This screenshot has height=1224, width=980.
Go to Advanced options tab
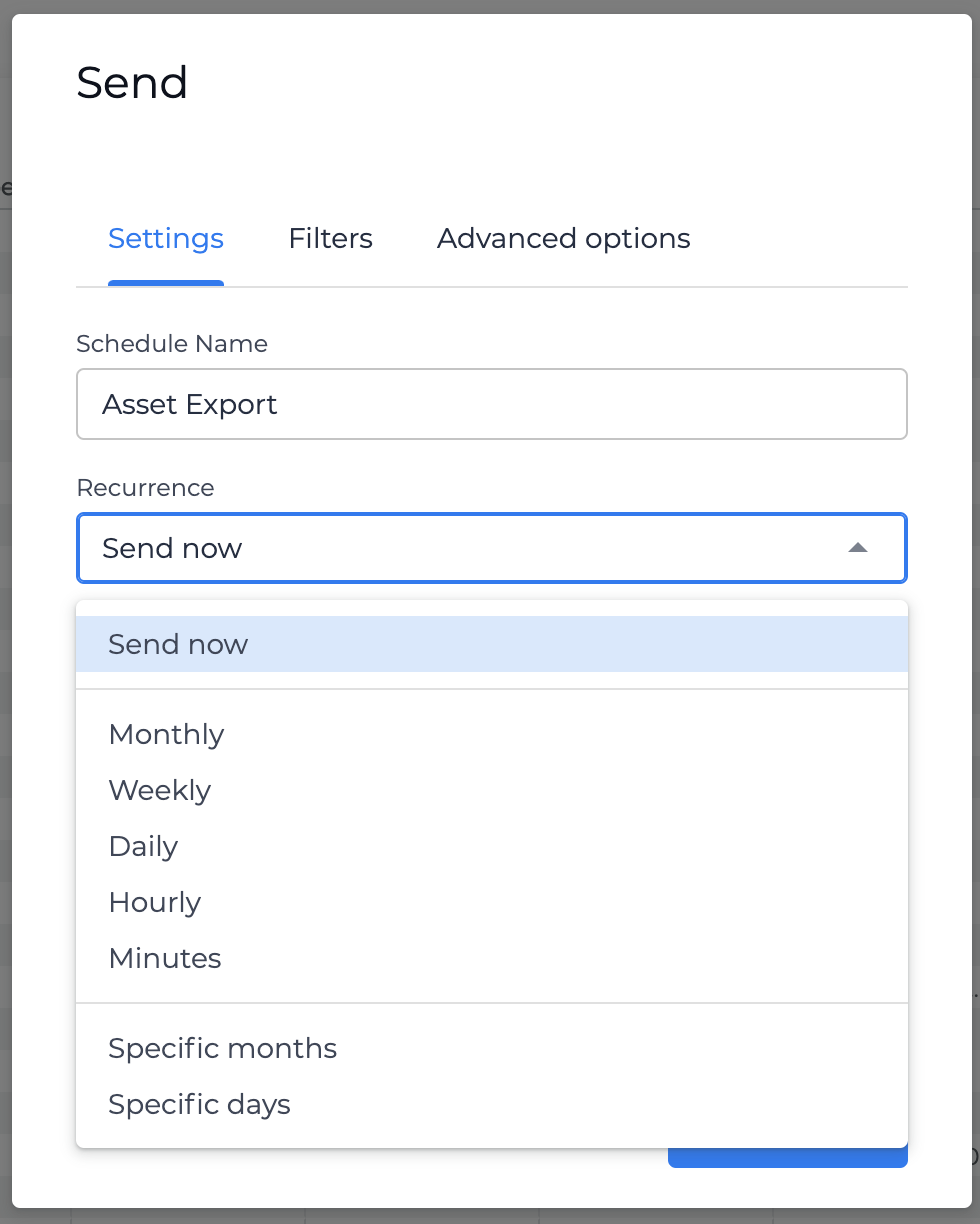point(564,239)
